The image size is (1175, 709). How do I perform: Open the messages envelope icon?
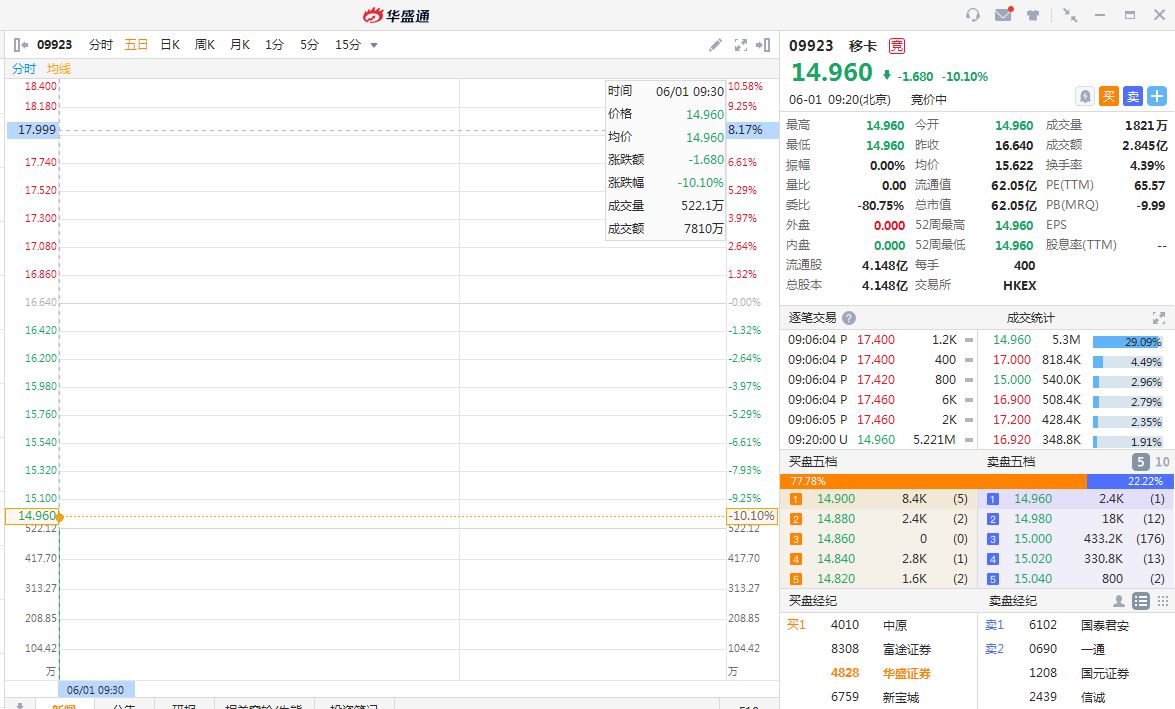(1003, 15)
